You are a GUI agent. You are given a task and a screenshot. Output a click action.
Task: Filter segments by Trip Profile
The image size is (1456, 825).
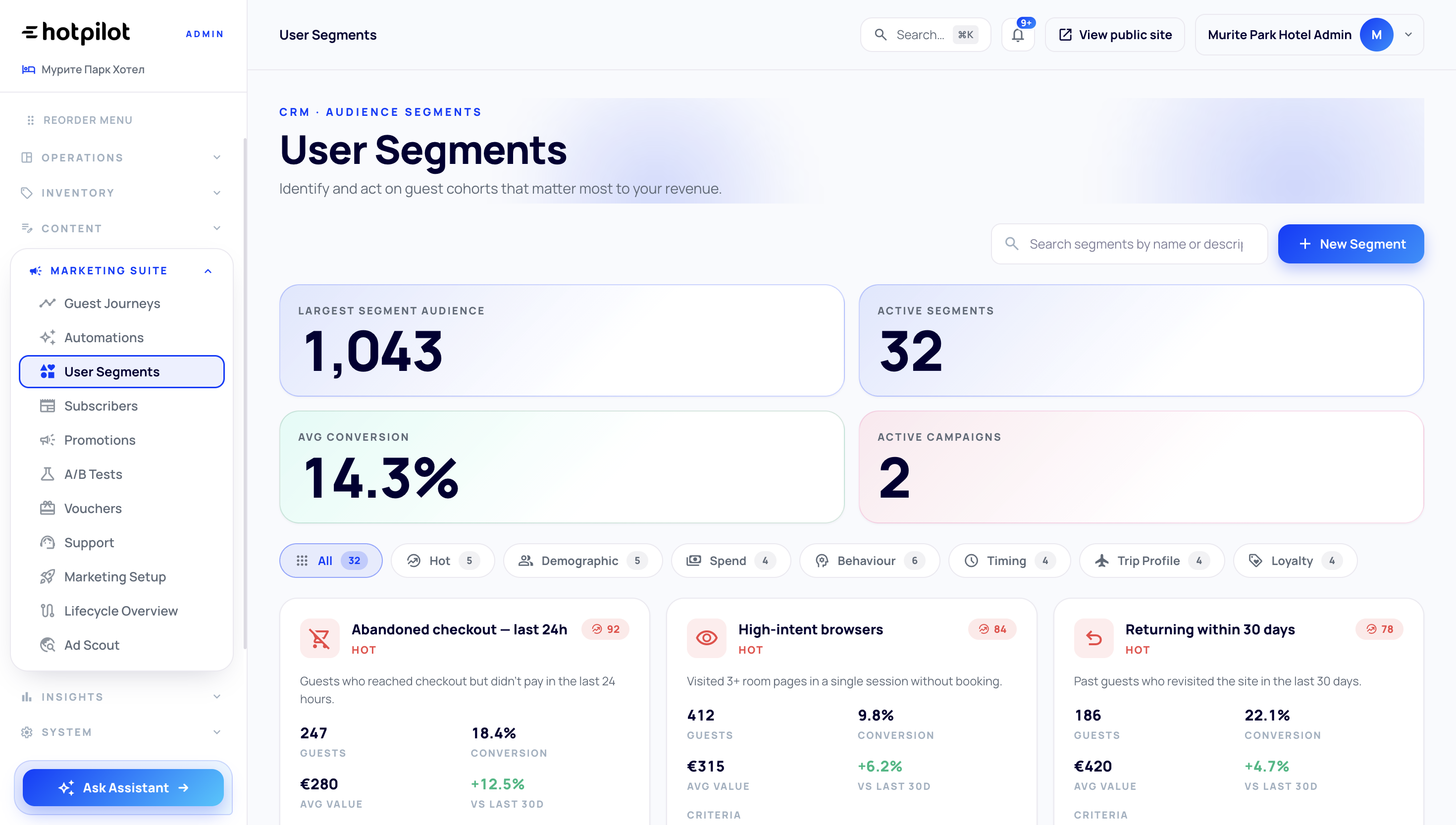coord(1152,561)
